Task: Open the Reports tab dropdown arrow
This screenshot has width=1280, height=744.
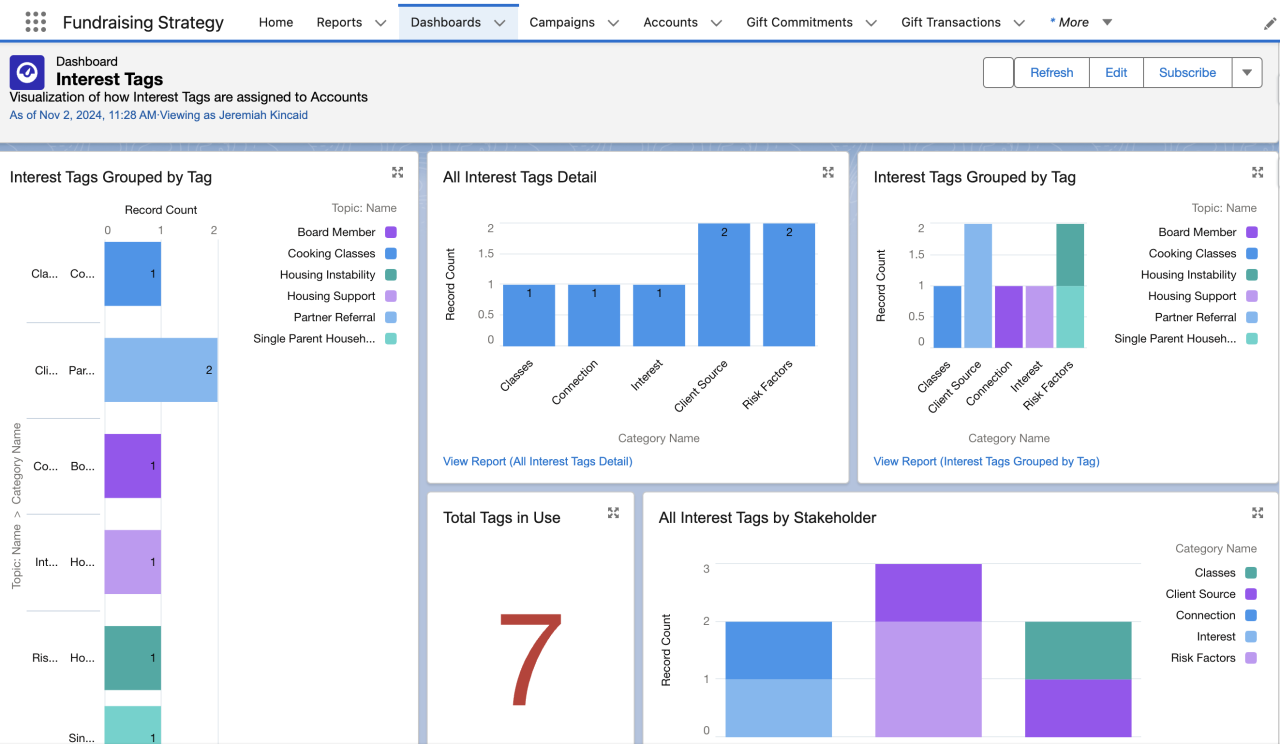Action: (x=380, y=23)
